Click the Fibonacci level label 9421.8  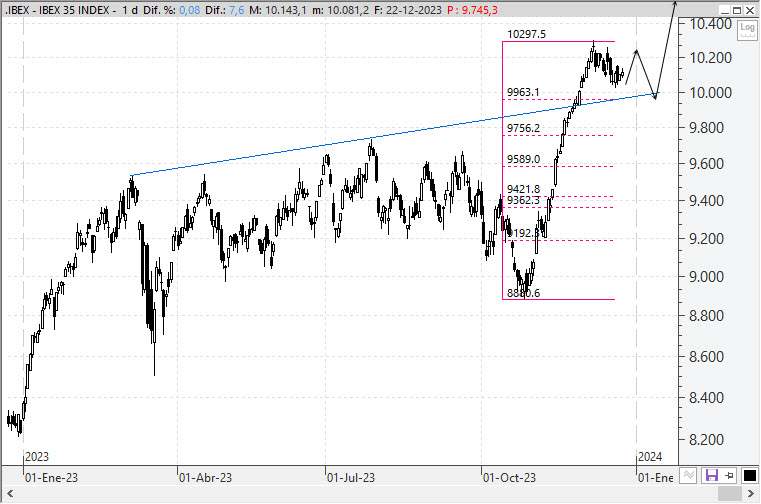coord(523,189)
